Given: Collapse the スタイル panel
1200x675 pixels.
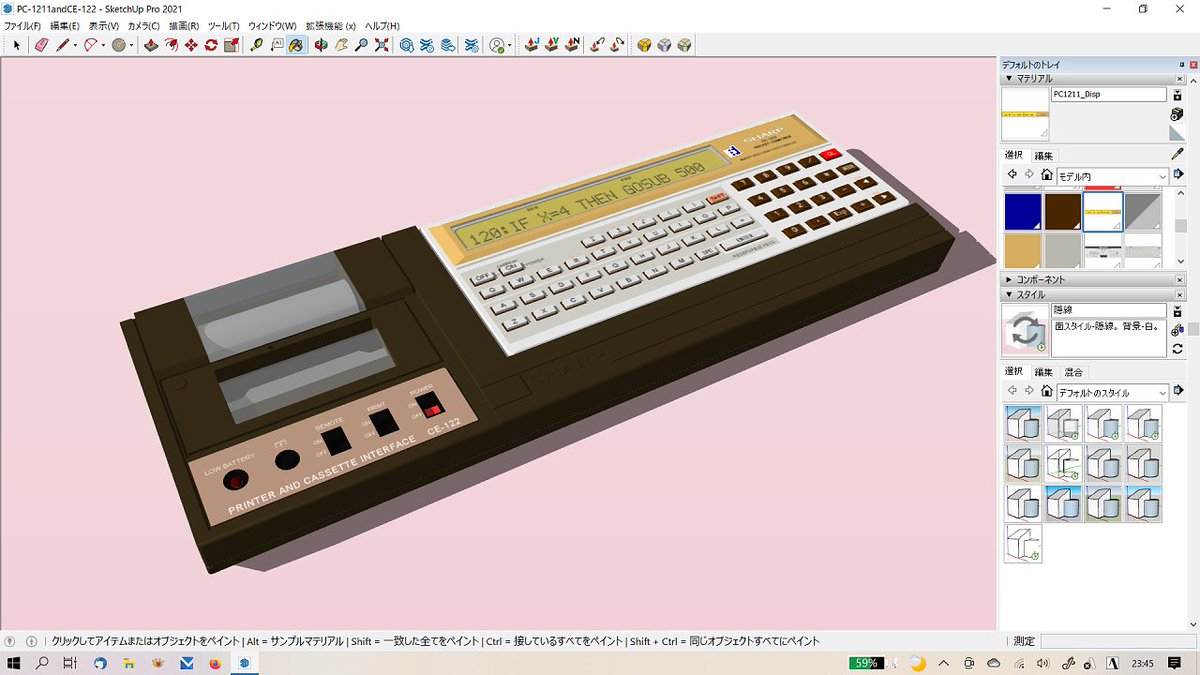Looking at the screenshot, I should (1009, 295).
